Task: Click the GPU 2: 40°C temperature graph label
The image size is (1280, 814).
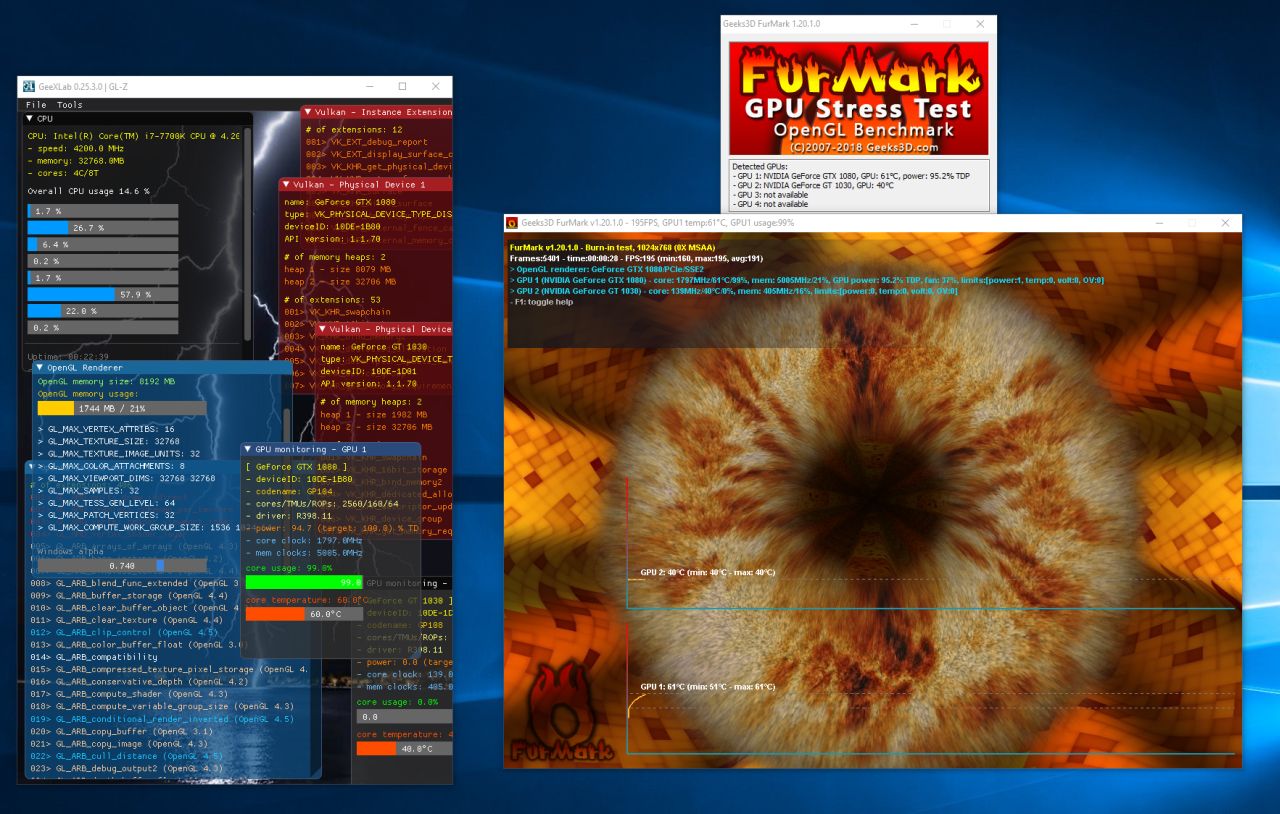Action: (x=707, y=573)
